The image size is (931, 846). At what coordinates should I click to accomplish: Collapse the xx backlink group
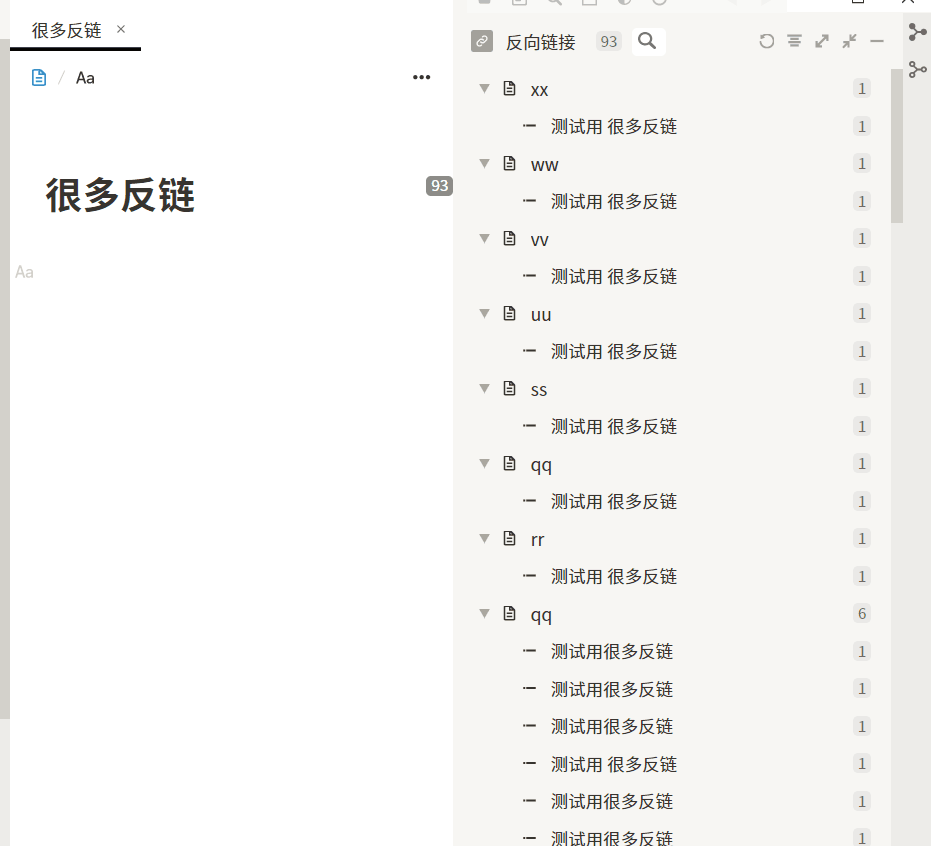484,88
